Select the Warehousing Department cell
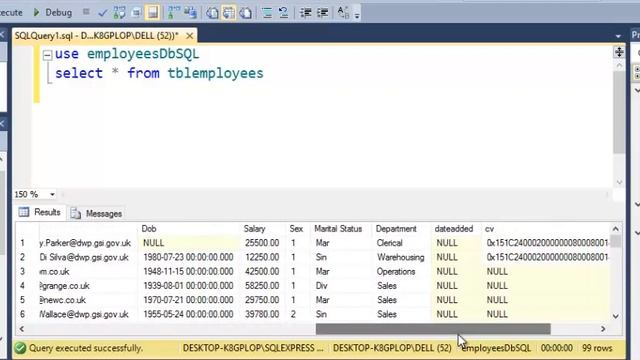This screenshot has width=640, height=360. point(401,258)
